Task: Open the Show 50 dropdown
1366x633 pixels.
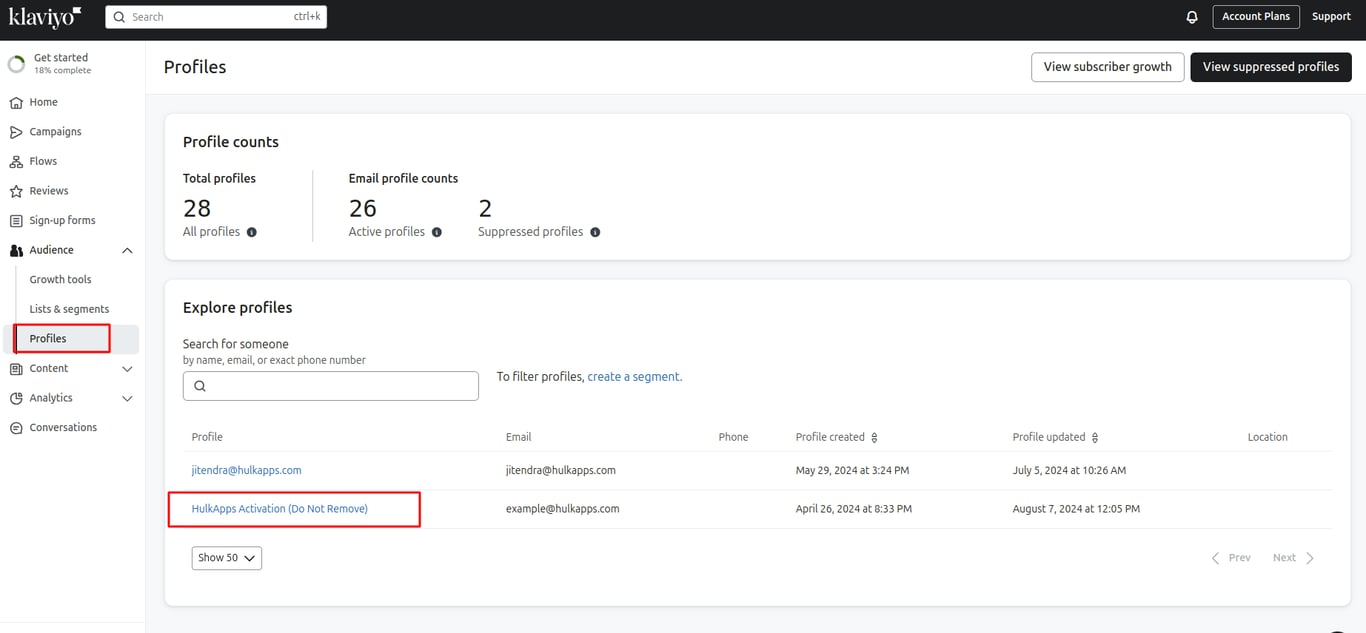Action: point(227,558)
